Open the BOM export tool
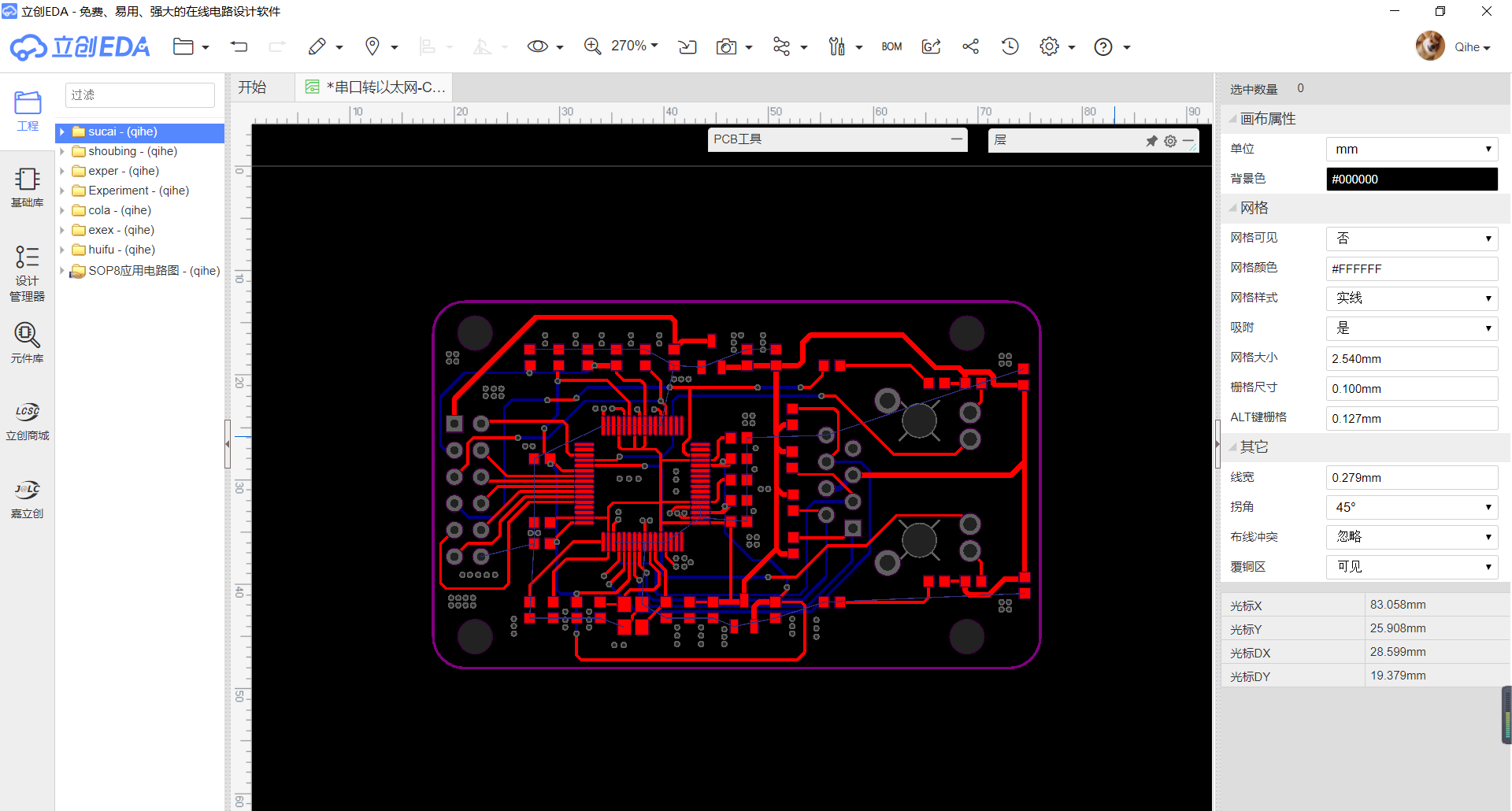1512x811 pixels. 891,47
